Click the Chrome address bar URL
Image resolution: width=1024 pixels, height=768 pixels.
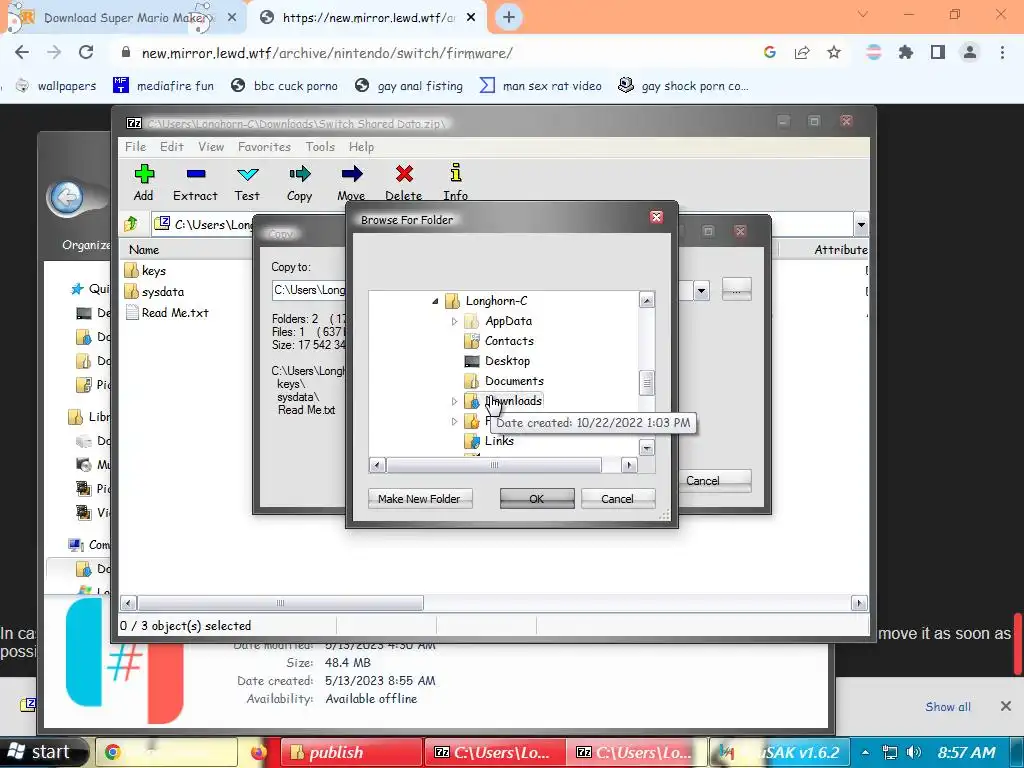[x=327, y=53]
